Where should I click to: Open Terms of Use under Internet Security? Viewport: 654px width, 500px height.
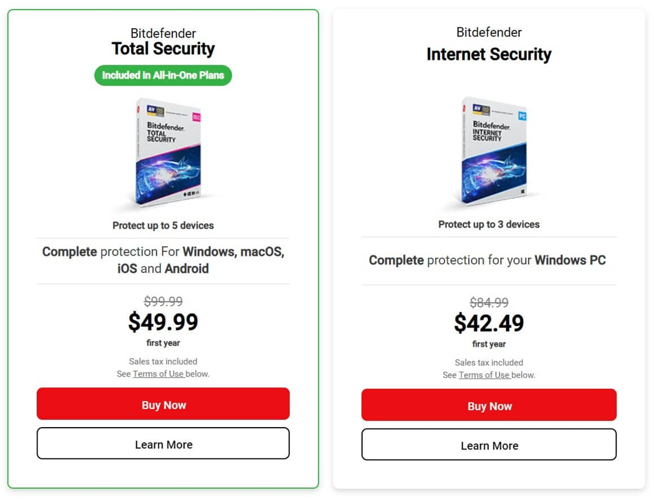pyautogui.click(x=484, y=375)
